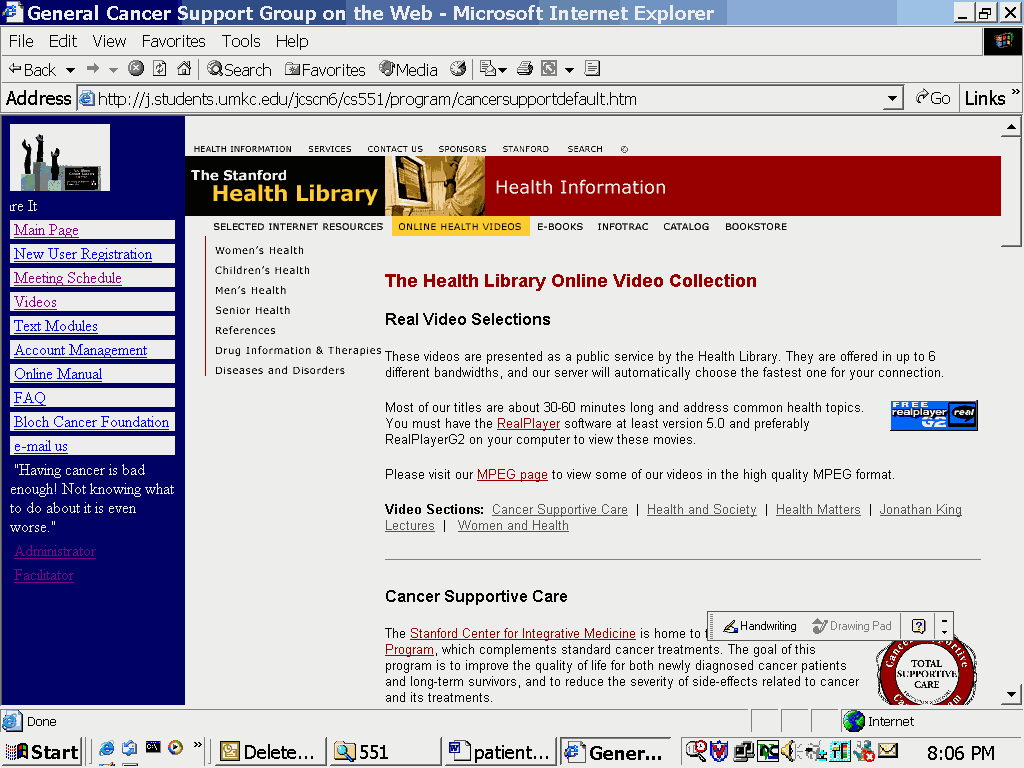Expand the Links toolbar chevron
The height and width of the screenshot is (768, 1024).
1016,92
